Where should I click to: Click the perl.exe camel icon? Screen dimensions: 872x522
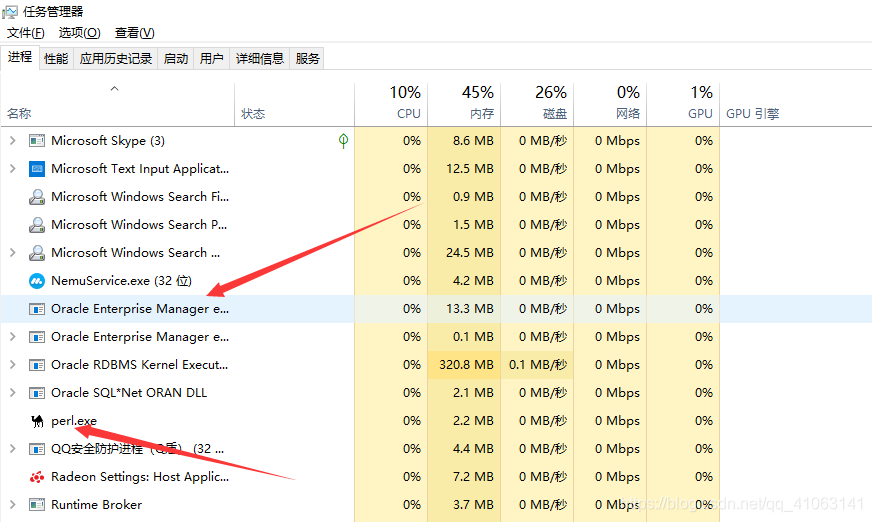point(37,421)
